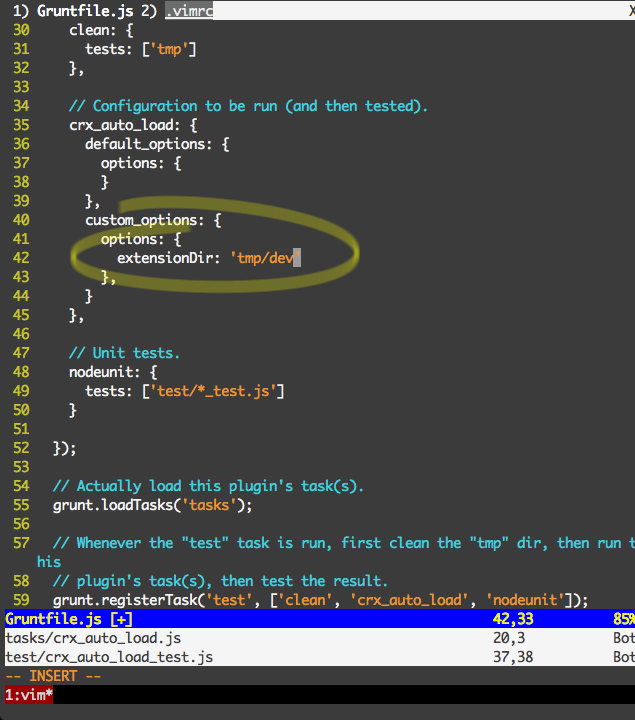Screen dimensions: 635x720
Task: Click line number 59
Action: coord(21,600)
